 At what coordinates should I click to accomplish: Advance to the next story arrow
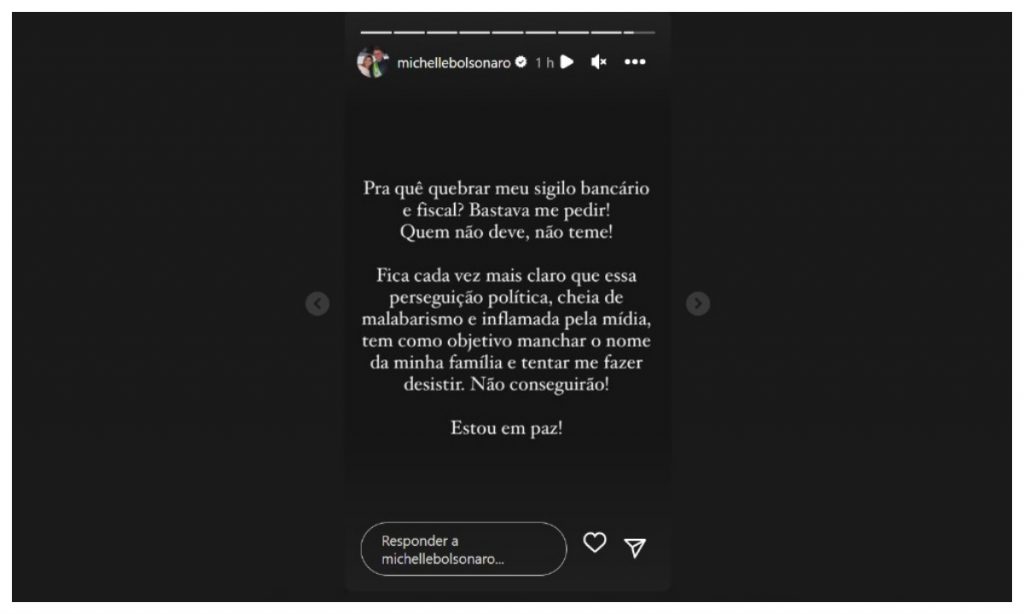coord(697,304)
